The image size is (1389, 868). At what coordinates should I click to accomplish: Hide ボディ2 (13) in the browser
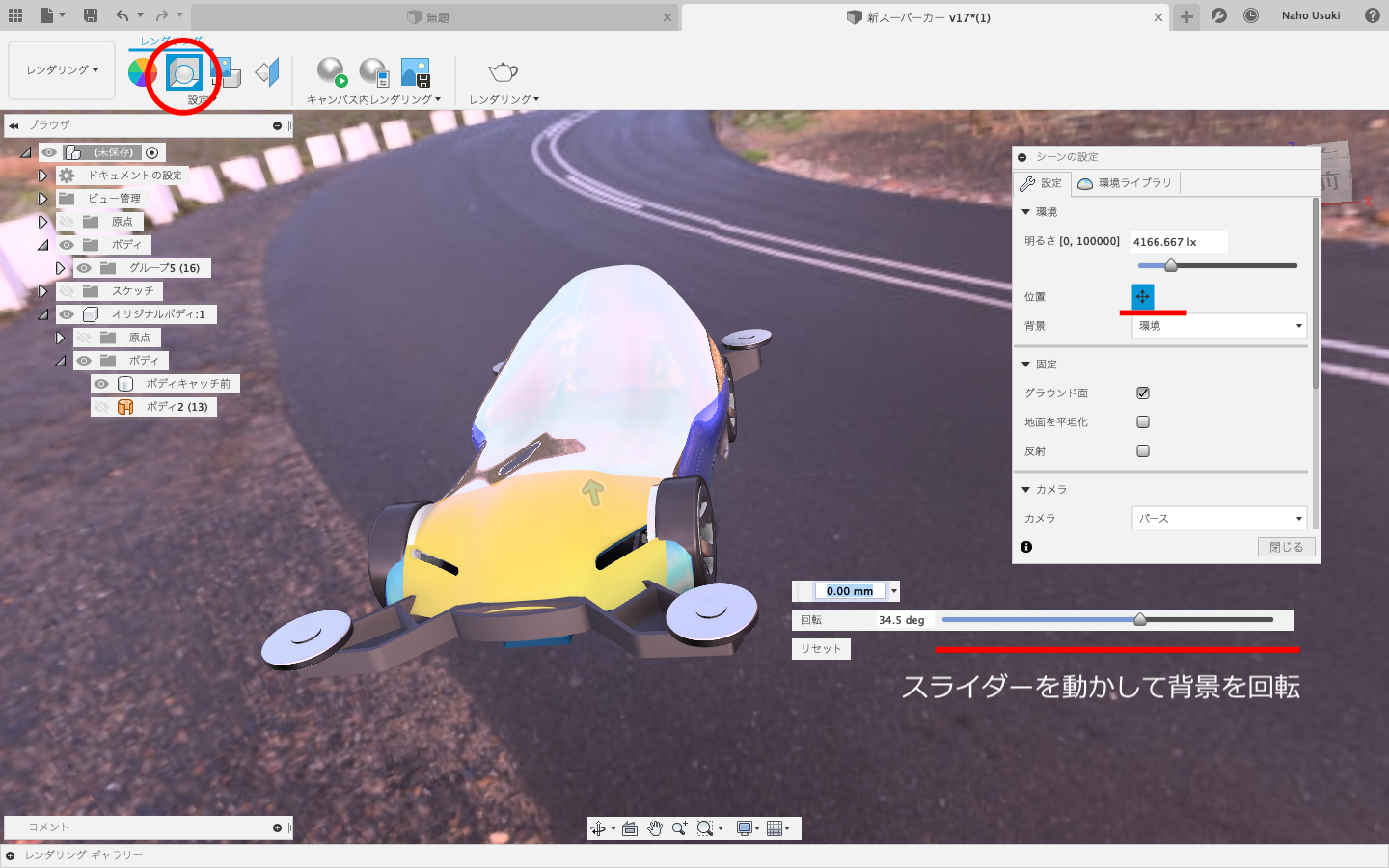[x=101, y=406]
